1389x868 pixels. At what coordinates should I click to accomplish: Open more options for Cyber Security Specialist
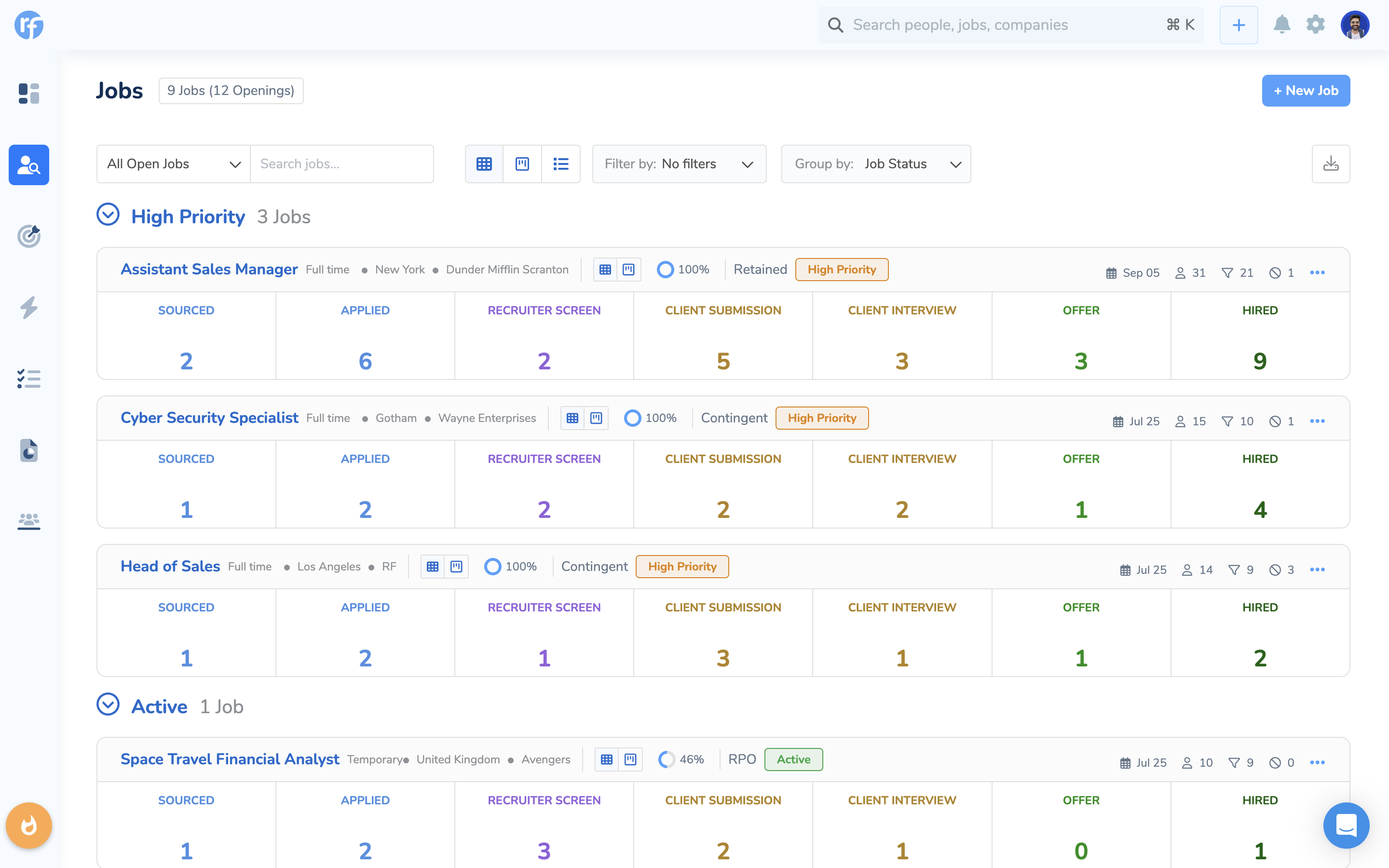[1317, 421]
